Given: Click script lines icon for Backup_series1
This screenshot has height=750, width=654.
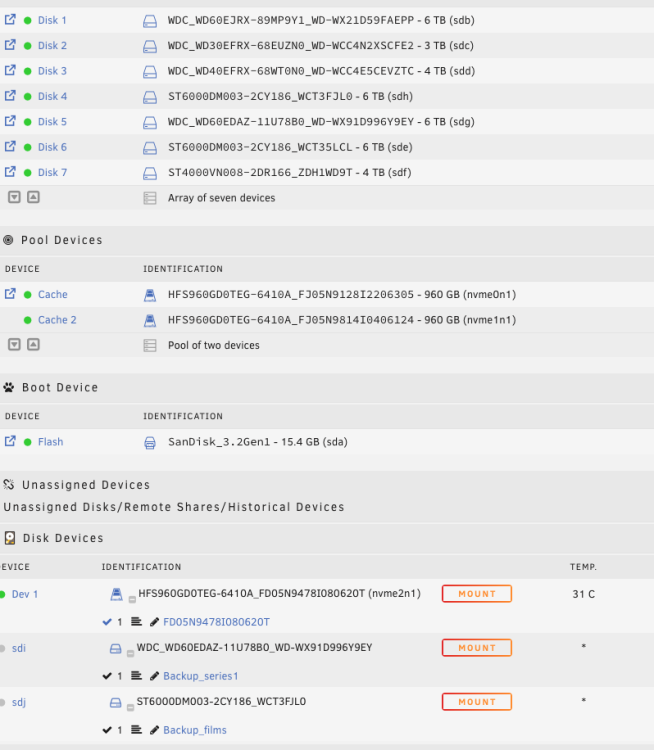Looking at the screenshot, I should (x=136, y=675).
